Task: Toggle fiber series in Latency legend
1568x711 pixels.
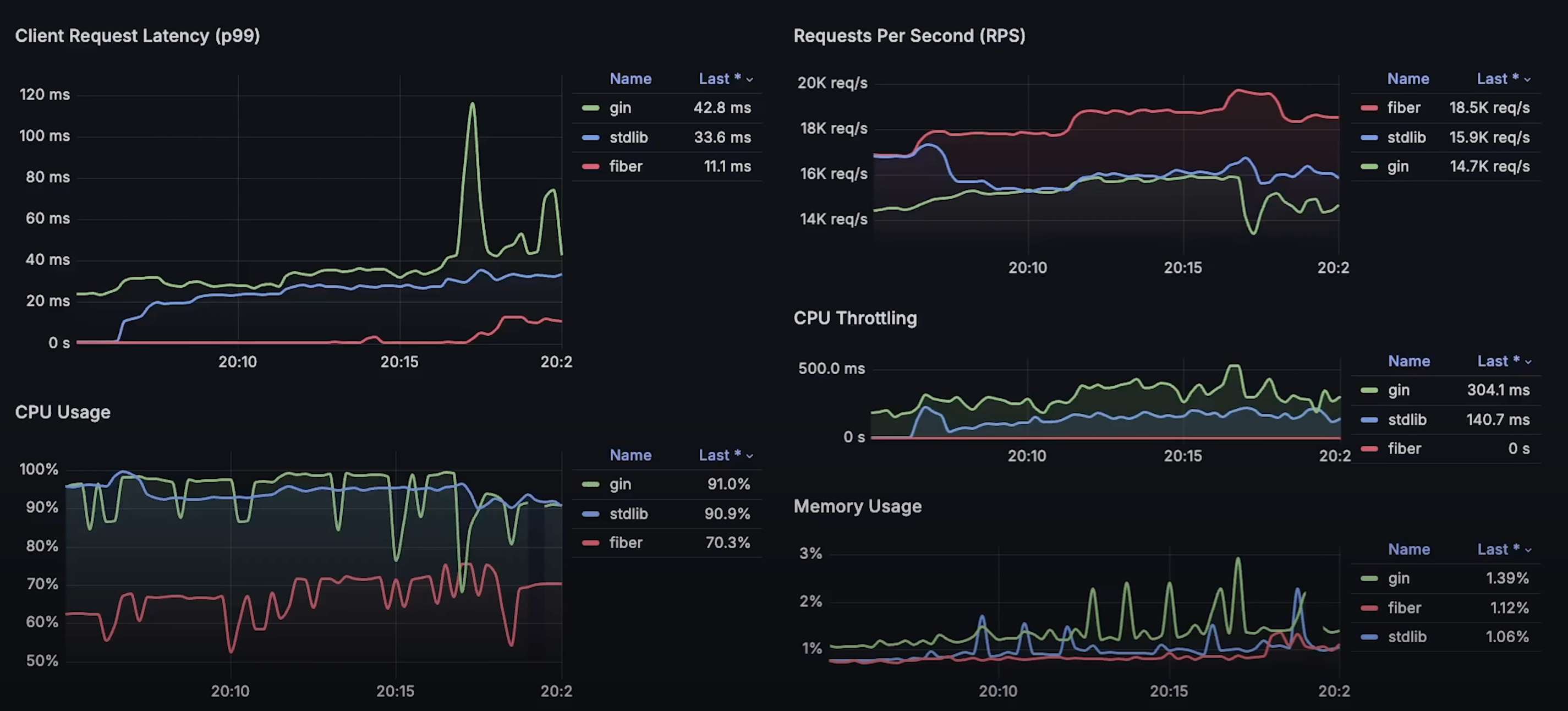Action: [x=626, y=166]
